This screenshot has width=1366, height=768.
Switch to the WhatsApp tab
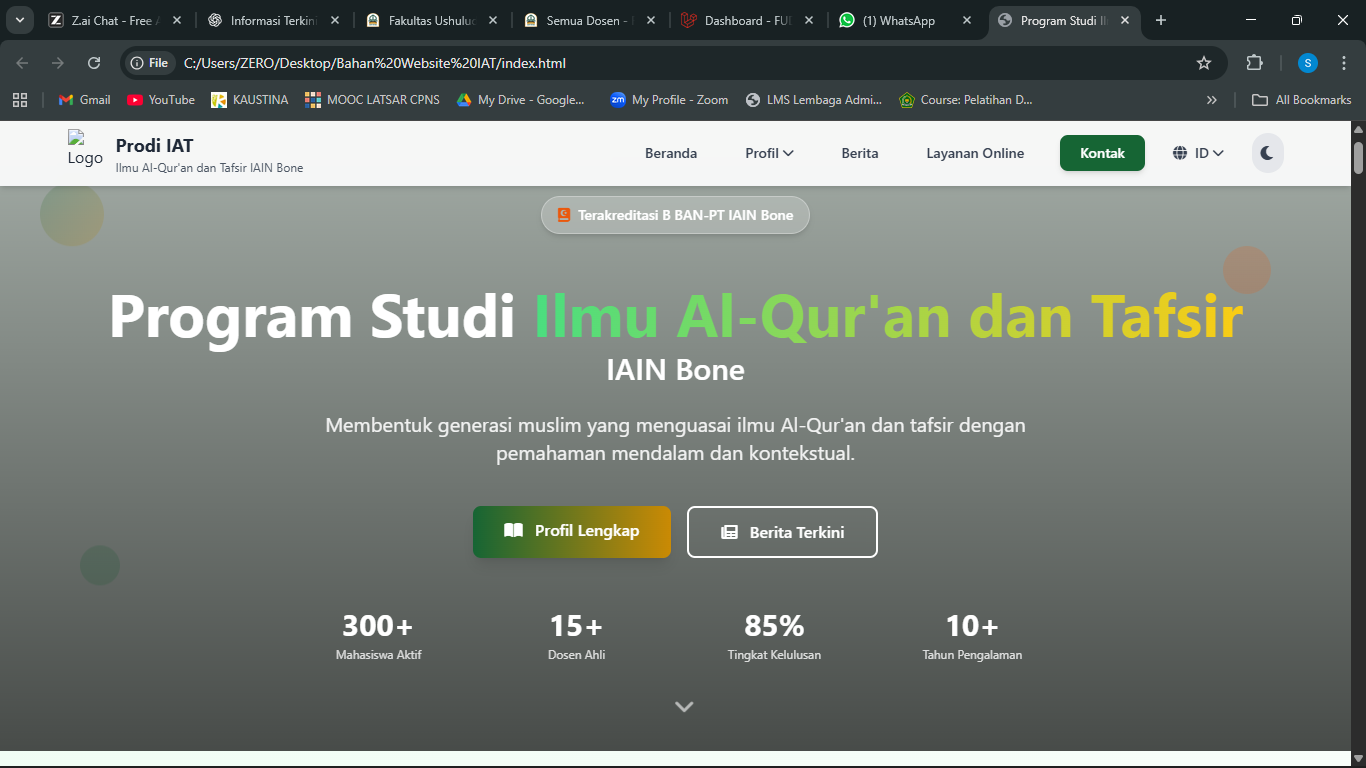(x=905, y=20)
